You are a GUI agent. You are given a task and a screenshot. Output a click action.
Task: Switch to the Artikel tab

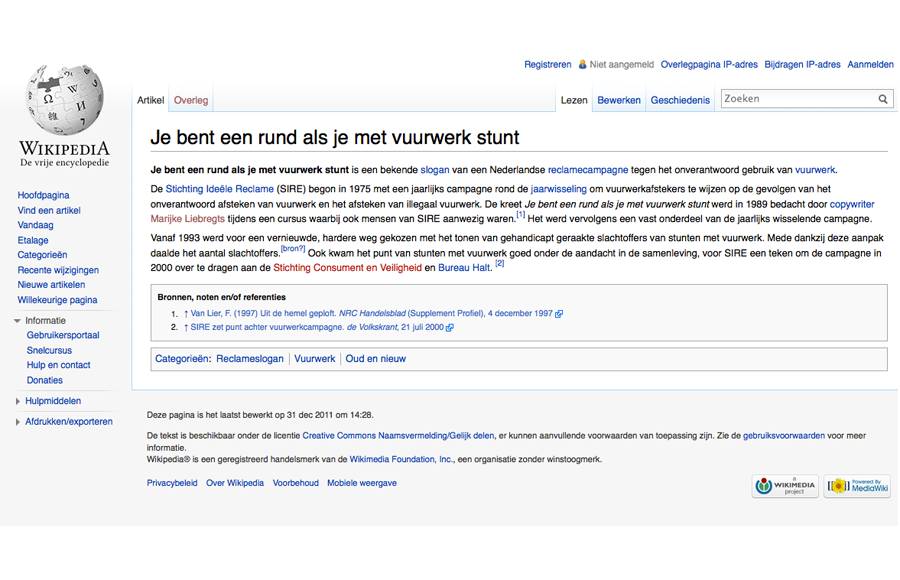click(150, 100)
